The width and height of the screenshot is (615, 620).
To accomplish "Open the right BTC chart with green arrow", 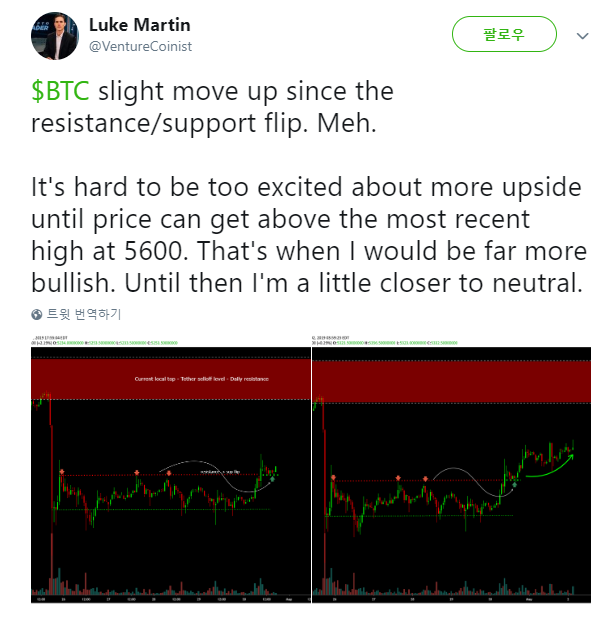I will click(451, 469).
